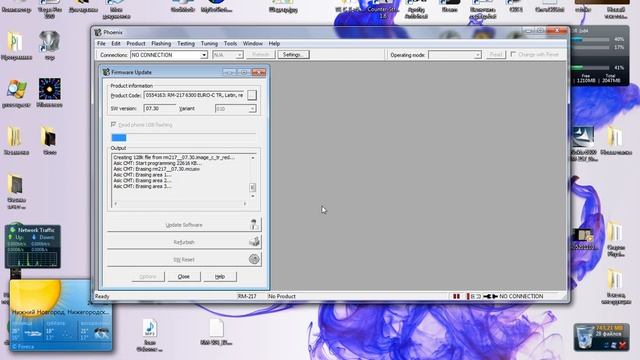Minimize the Firmware Update dialog
The height and width of the screenshot is (360, 640).
229,72
